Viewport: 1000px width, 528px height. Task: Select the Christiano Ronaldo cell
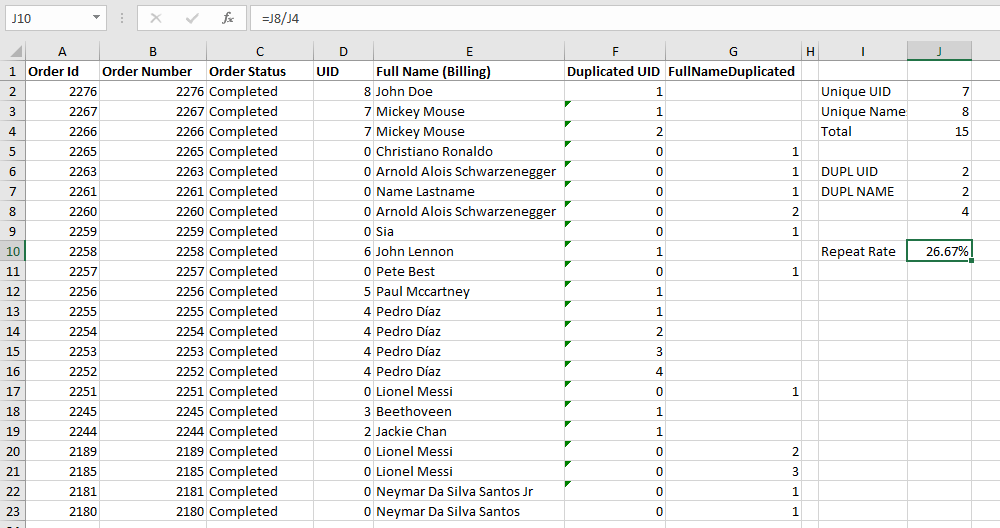[469, 151]
